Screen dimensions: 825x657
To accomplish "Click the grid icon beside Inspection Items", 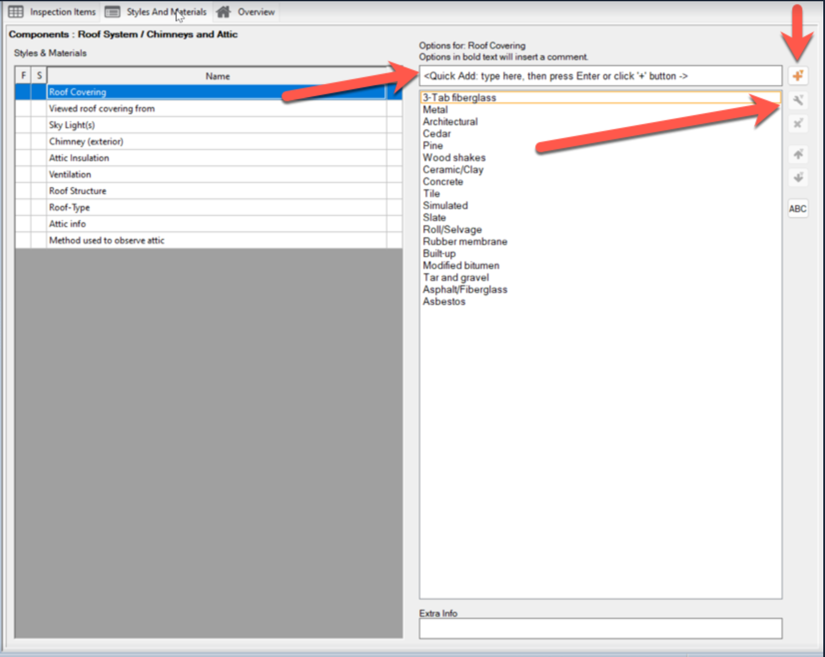I will [x=16, y=12].
